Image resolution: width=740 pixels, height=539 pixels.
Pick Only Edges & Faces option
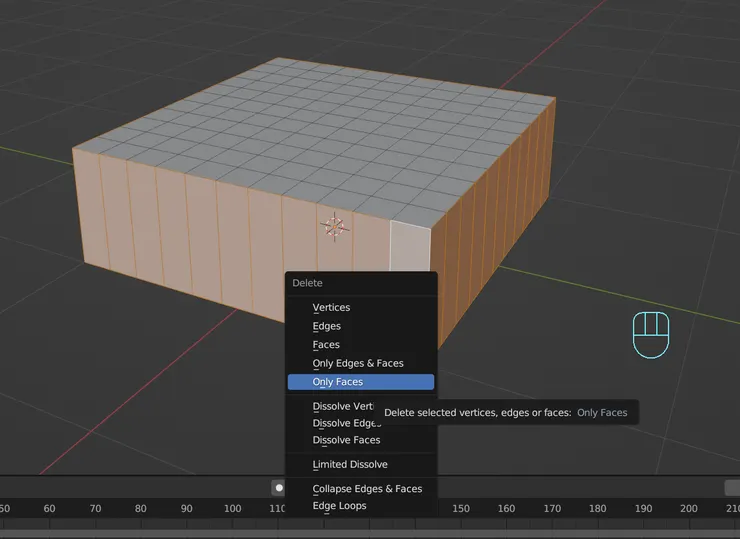[357, 363]
